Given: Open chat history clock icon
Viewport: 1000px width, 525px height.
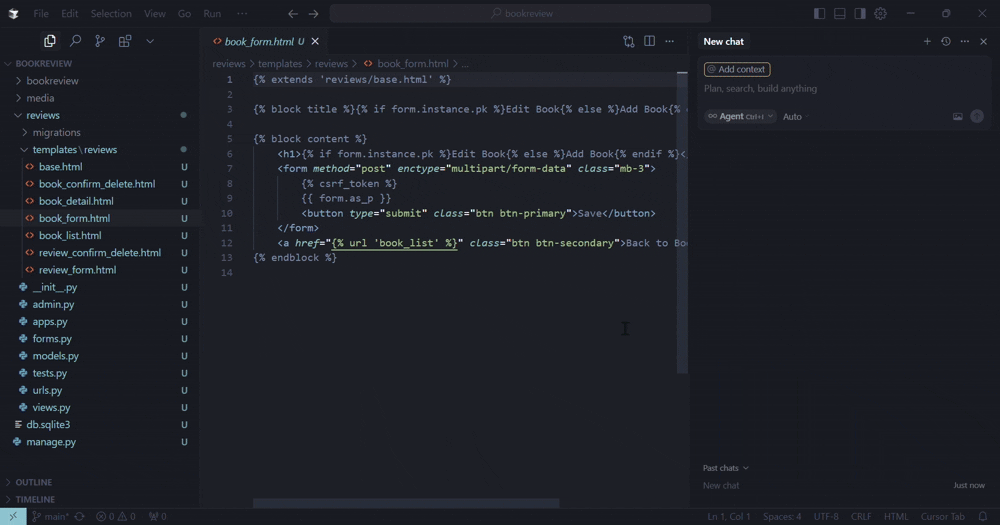Looking at the screenshot, I should coord(946,42).
